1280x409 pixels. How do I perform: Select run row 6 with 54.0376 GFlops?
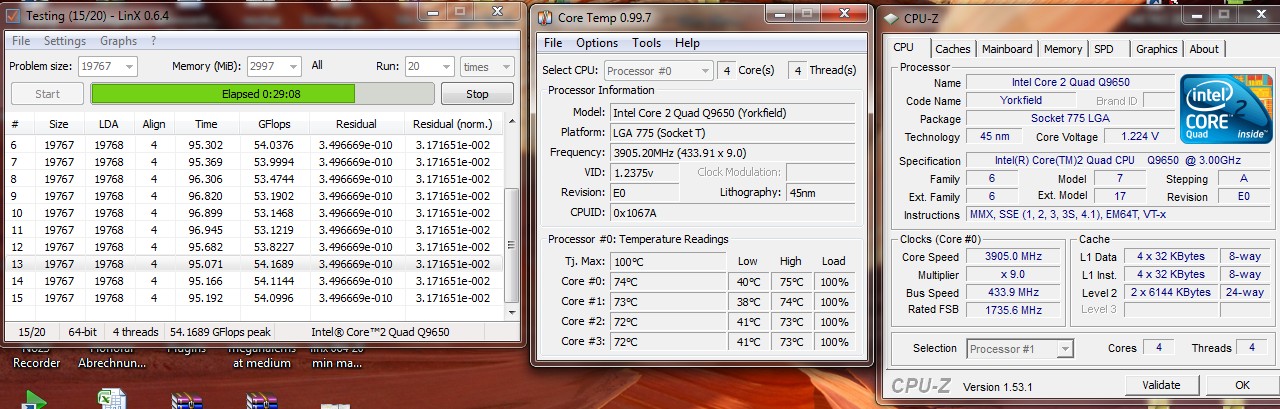[x=256, y=144]
